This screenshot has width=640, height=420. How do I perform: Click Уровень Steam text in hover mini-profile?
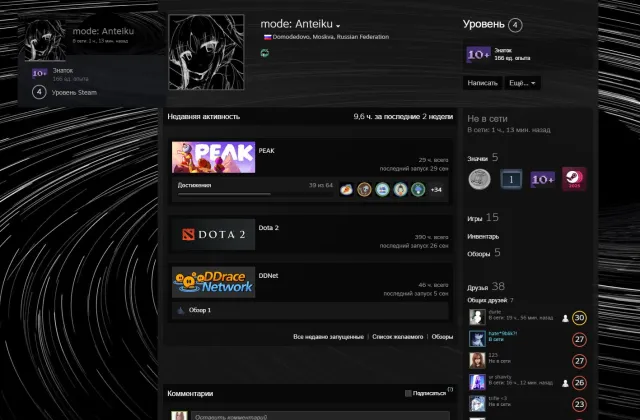pyautogui.click(x=74, y=93)
